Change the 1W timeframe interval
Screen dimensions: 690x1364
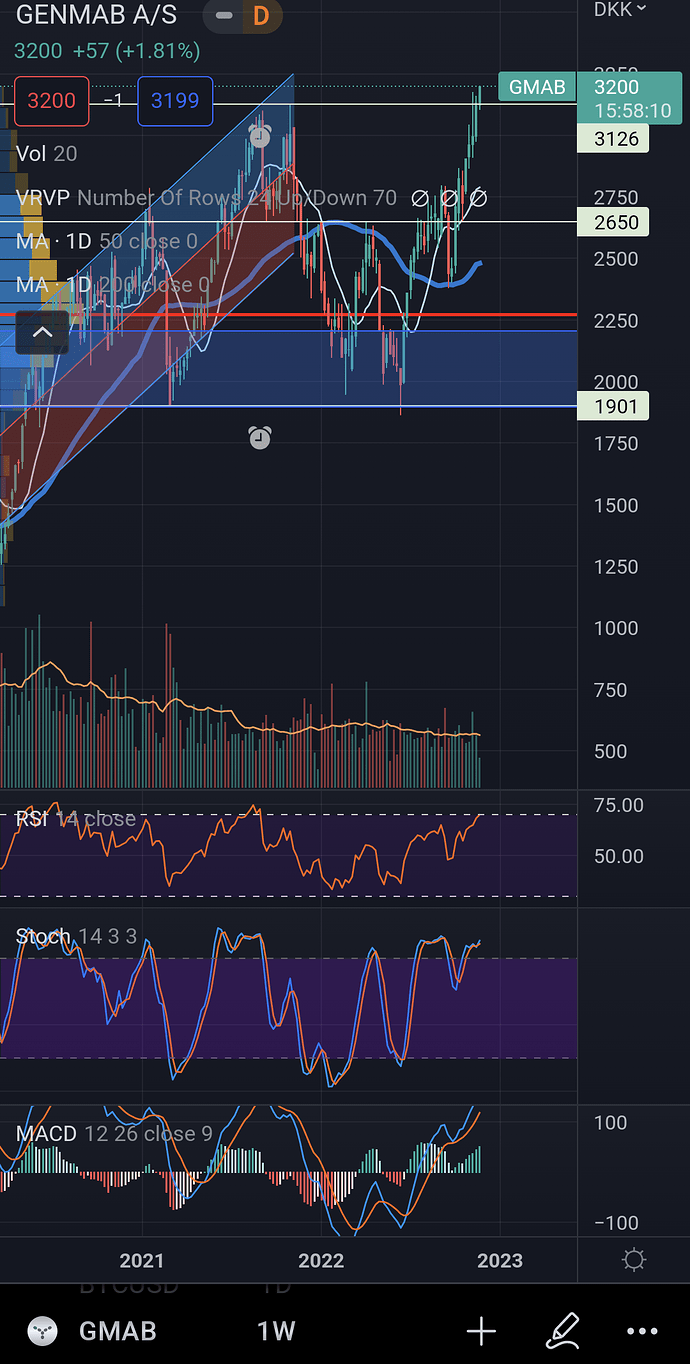276,1331
